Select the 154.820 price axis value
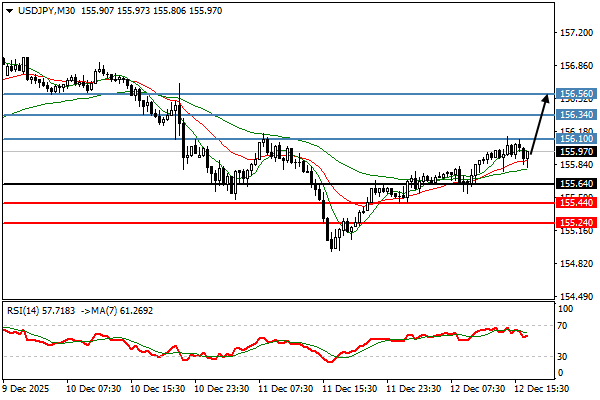The width and height of the screenshot is (600, 400). (x=574, y=264)
